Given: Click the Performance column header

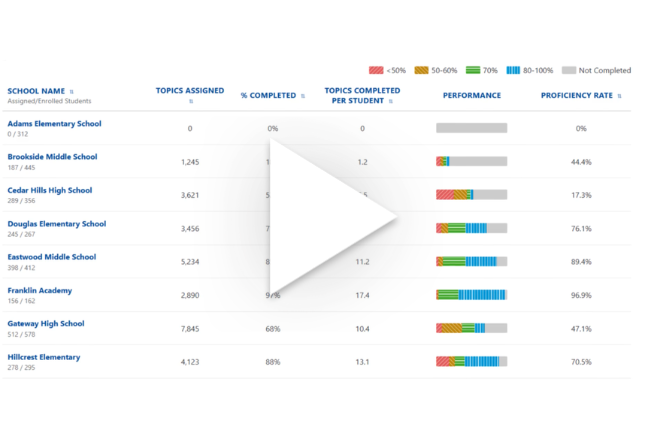Looking at the screenshot, I should (471, 96).
